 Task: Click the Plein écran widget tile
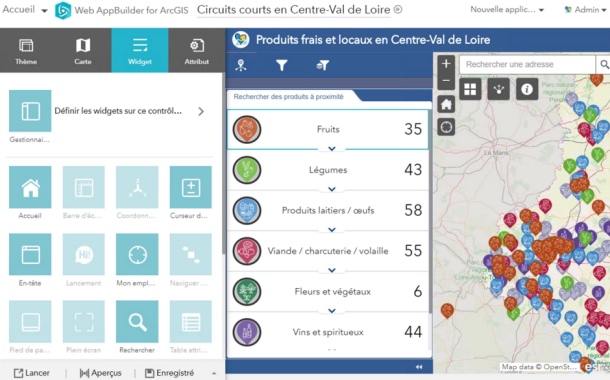pos(84,322)
